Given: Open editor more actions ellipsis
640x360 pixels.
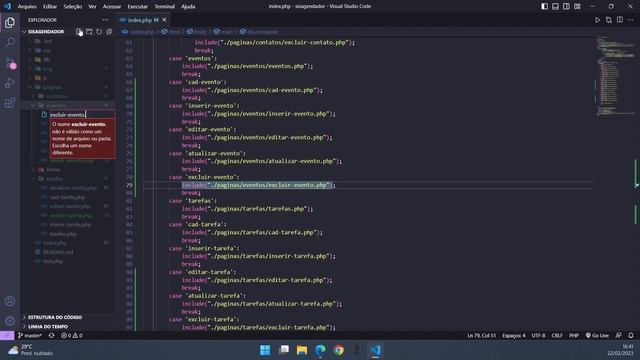Looking at the screenshot, I should pos(631,20).
